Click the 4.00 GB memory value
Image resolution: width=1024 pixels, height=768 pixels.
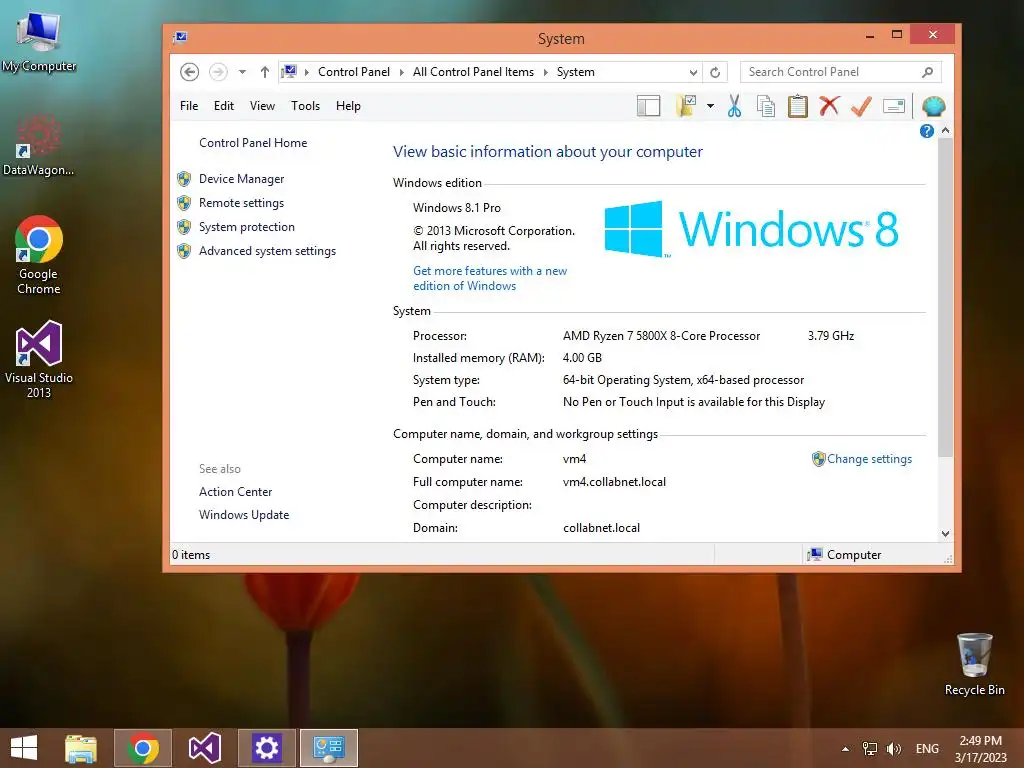[x=582, y=358]
